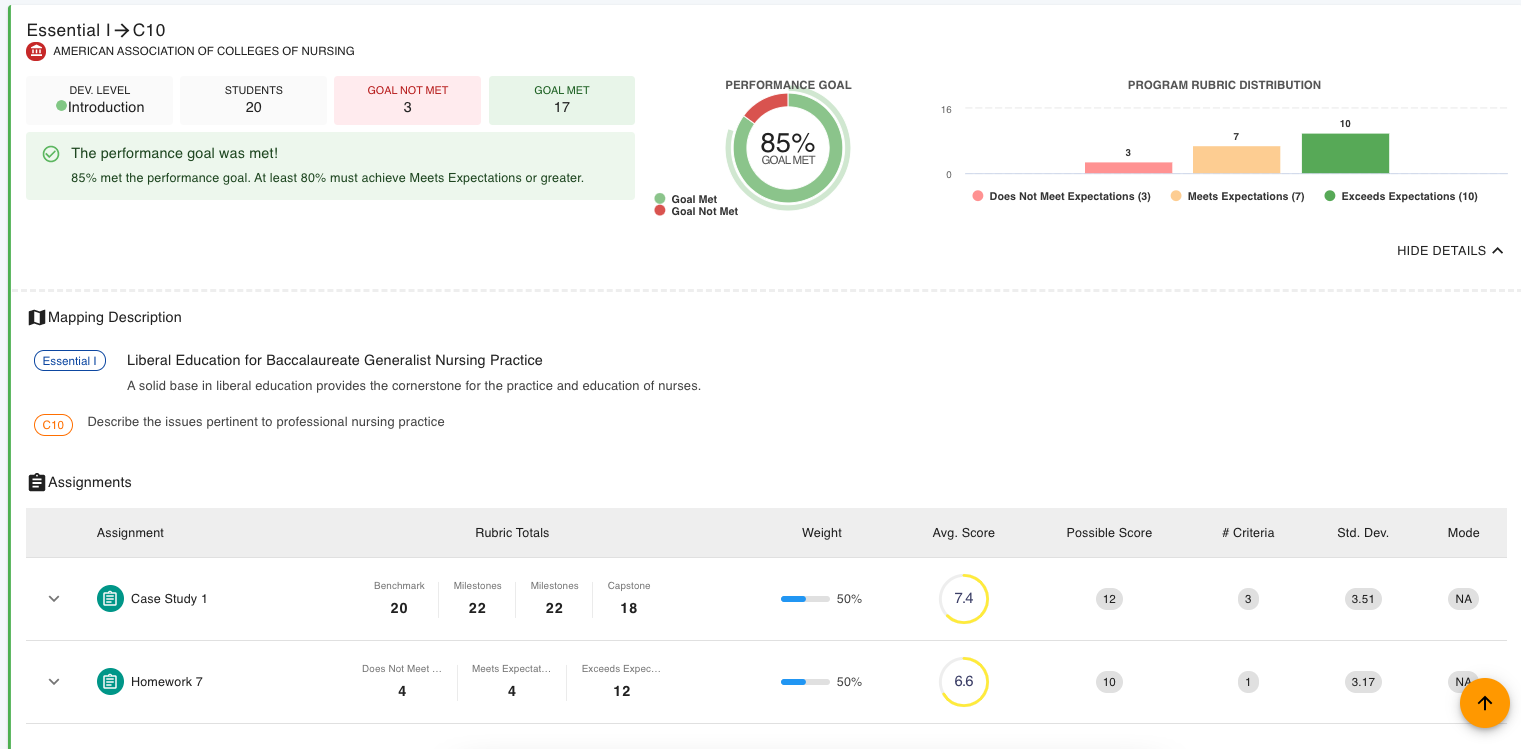
Task: Click the 50% weight value for Case Study 1
Action: [x=849, y=599]
